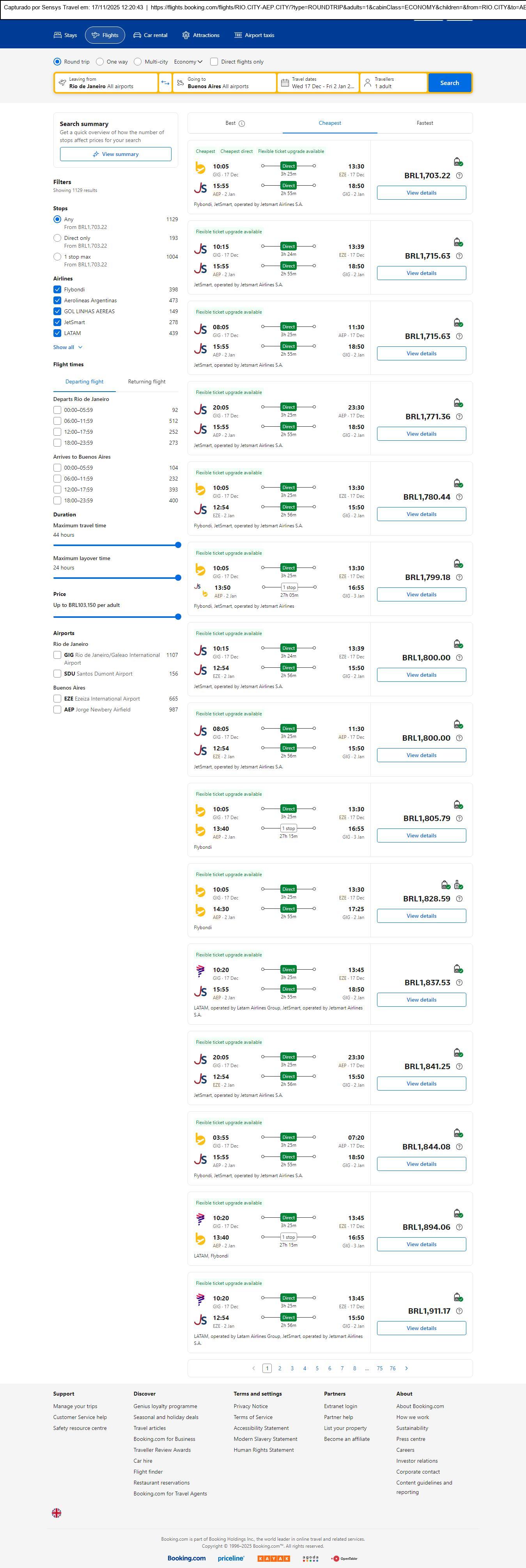This screenshot has width=526, height=1568.
Task: Open the Economy cabin class dropdown
Action: [x=188, y=62]
